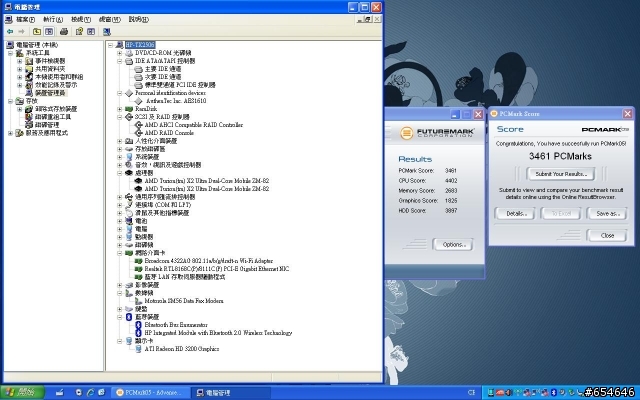This screenshot has width=640, height=400.
Task: Switch to the PCMark05 taskbar button
Action: [150, 393]
